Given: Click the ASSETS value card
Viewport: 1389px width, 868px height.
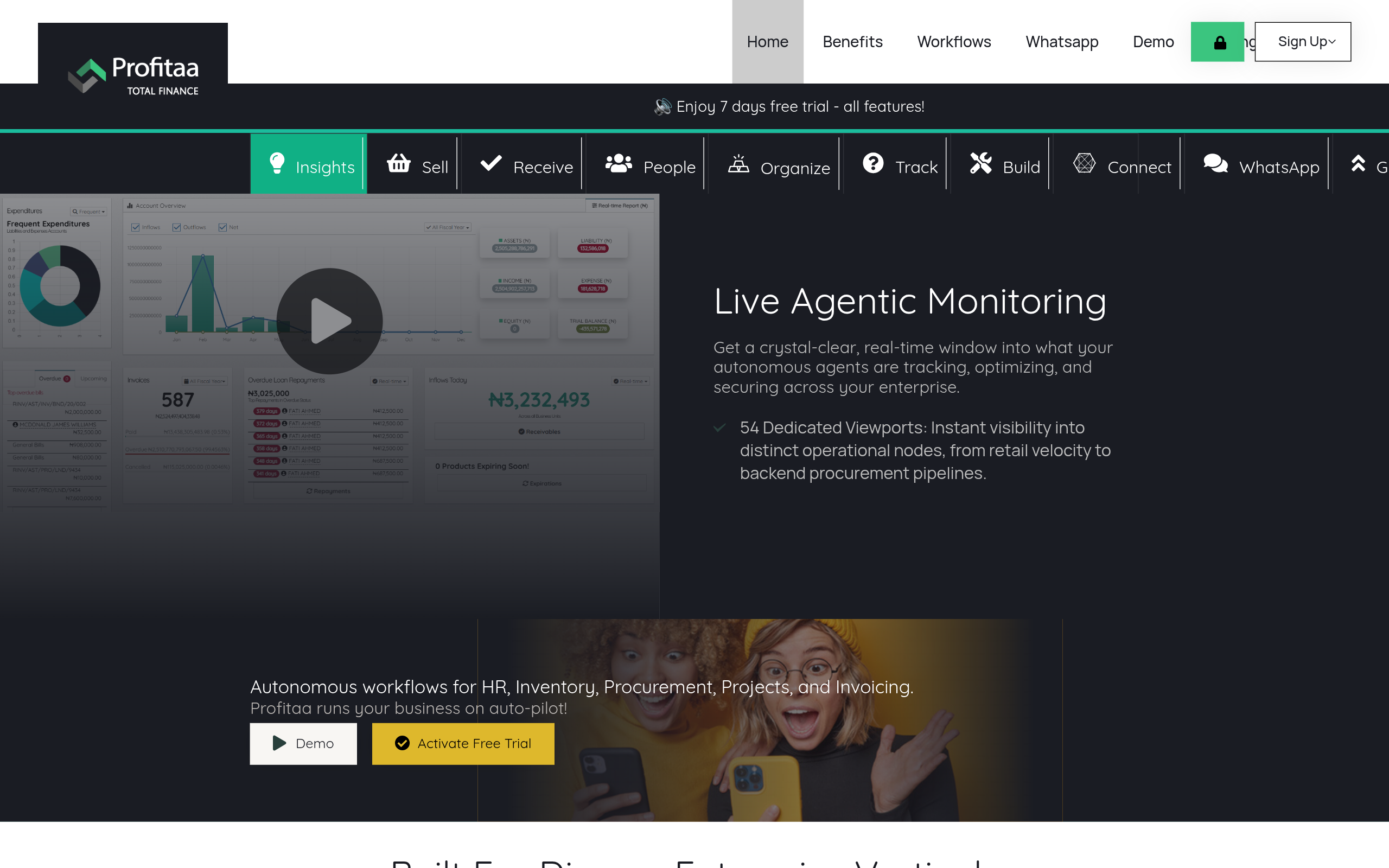Looking at the screenshot, I should pyautogui.click(x=514, y=245).
